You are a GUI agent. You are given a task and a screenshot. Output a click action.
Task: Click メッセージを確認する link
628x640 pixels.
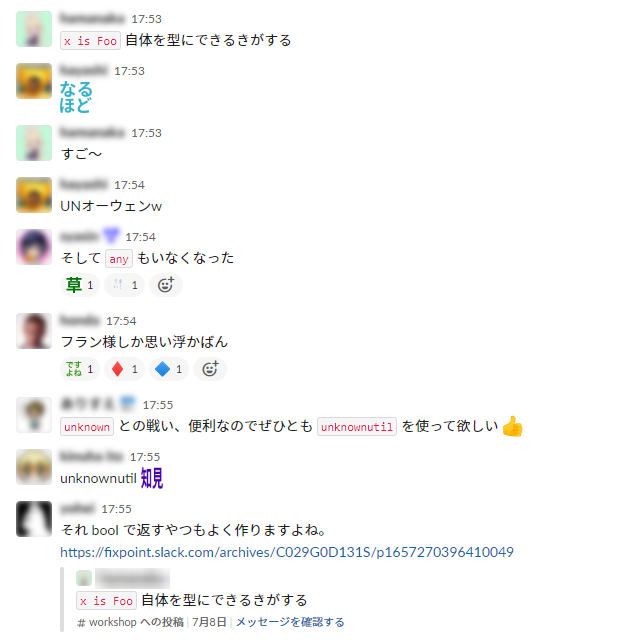[290, 622]
